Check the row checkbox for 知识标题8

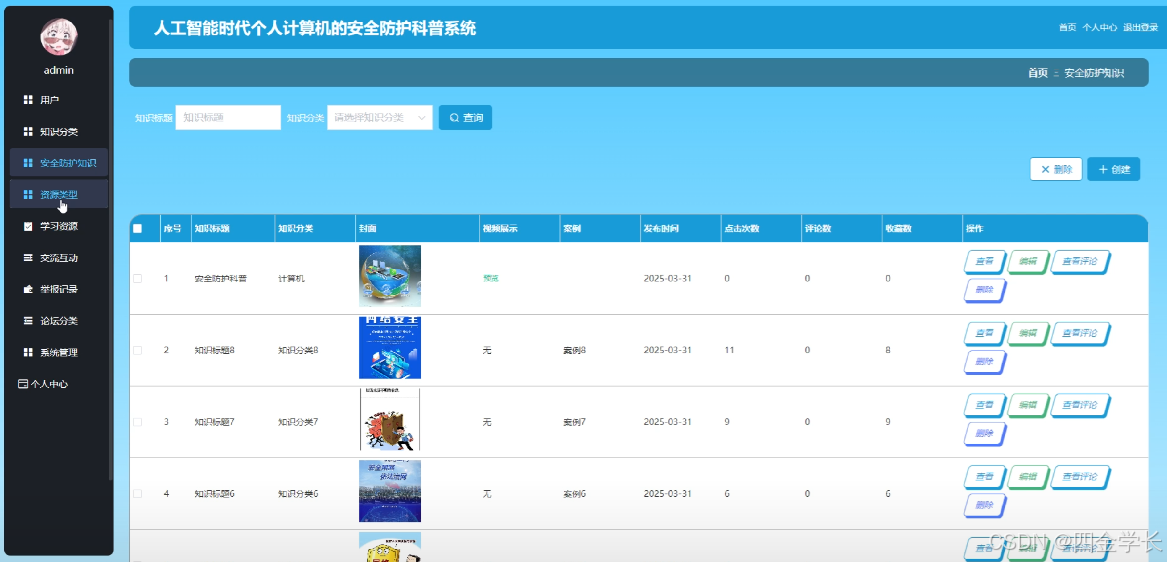pos(137,350)
